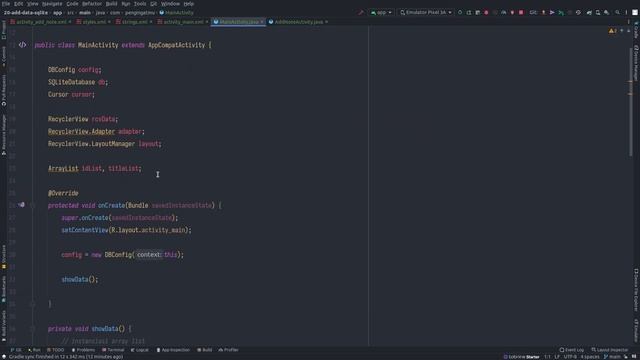Open the Event Log button
Screen dimensions: 640x360
572,350
